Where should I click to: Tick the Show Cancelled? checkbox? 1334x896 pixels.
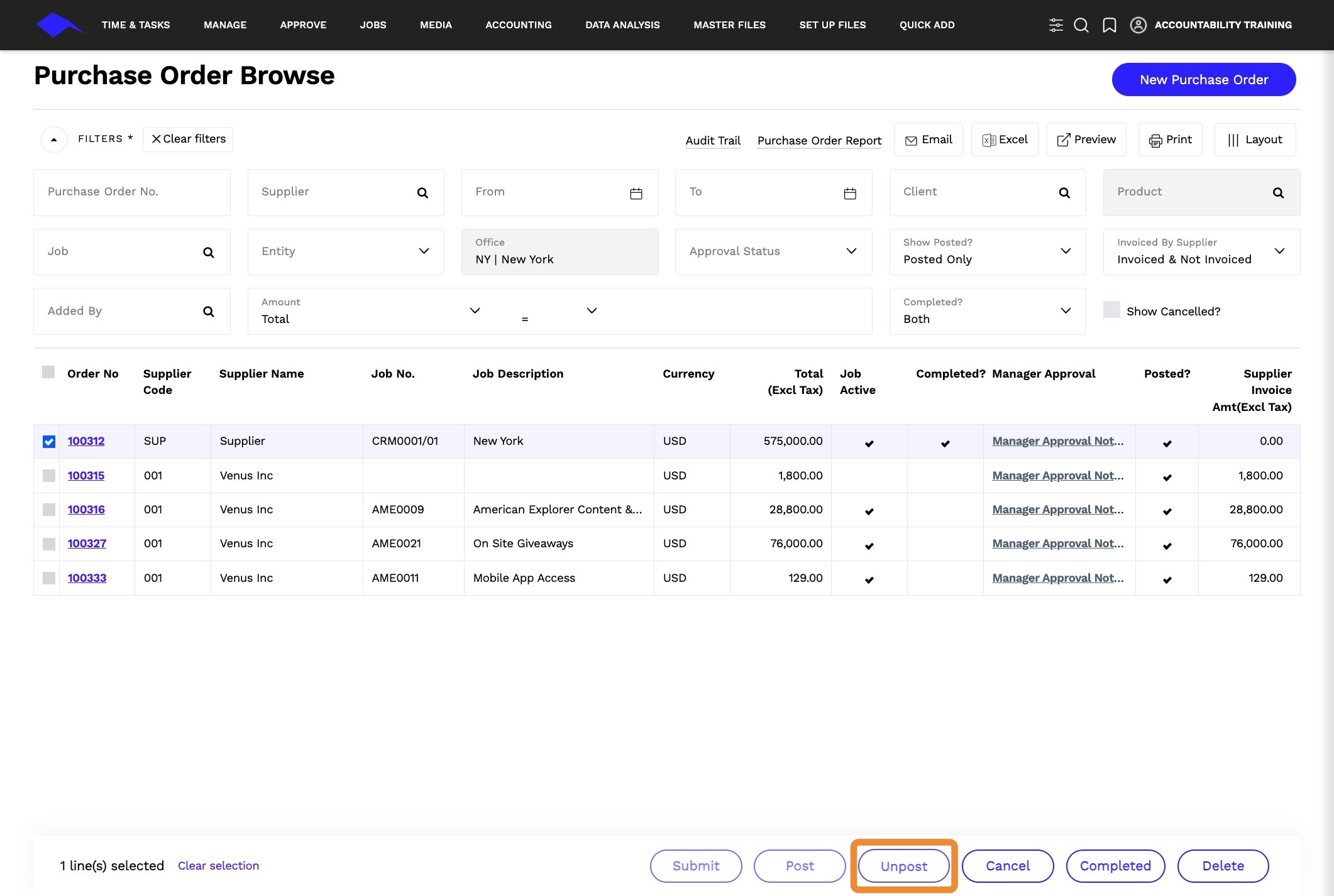pyautogui.click(x=1111, y=310)
